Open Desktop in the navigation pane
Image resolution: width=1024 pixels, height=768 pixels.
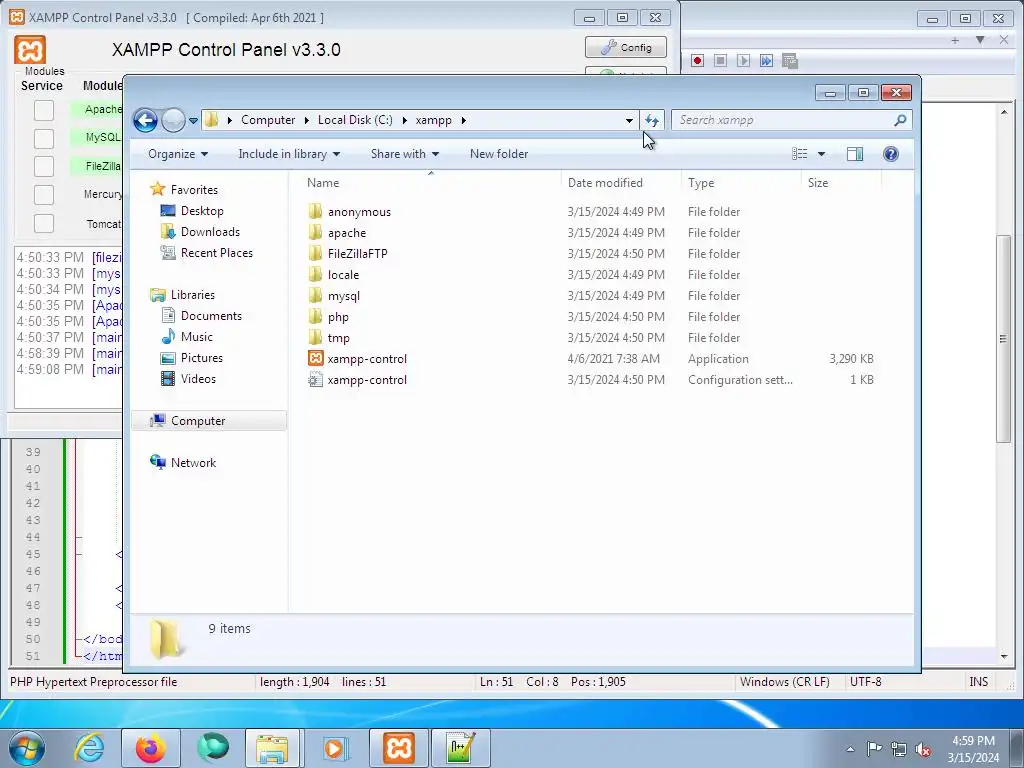[202, 211]
